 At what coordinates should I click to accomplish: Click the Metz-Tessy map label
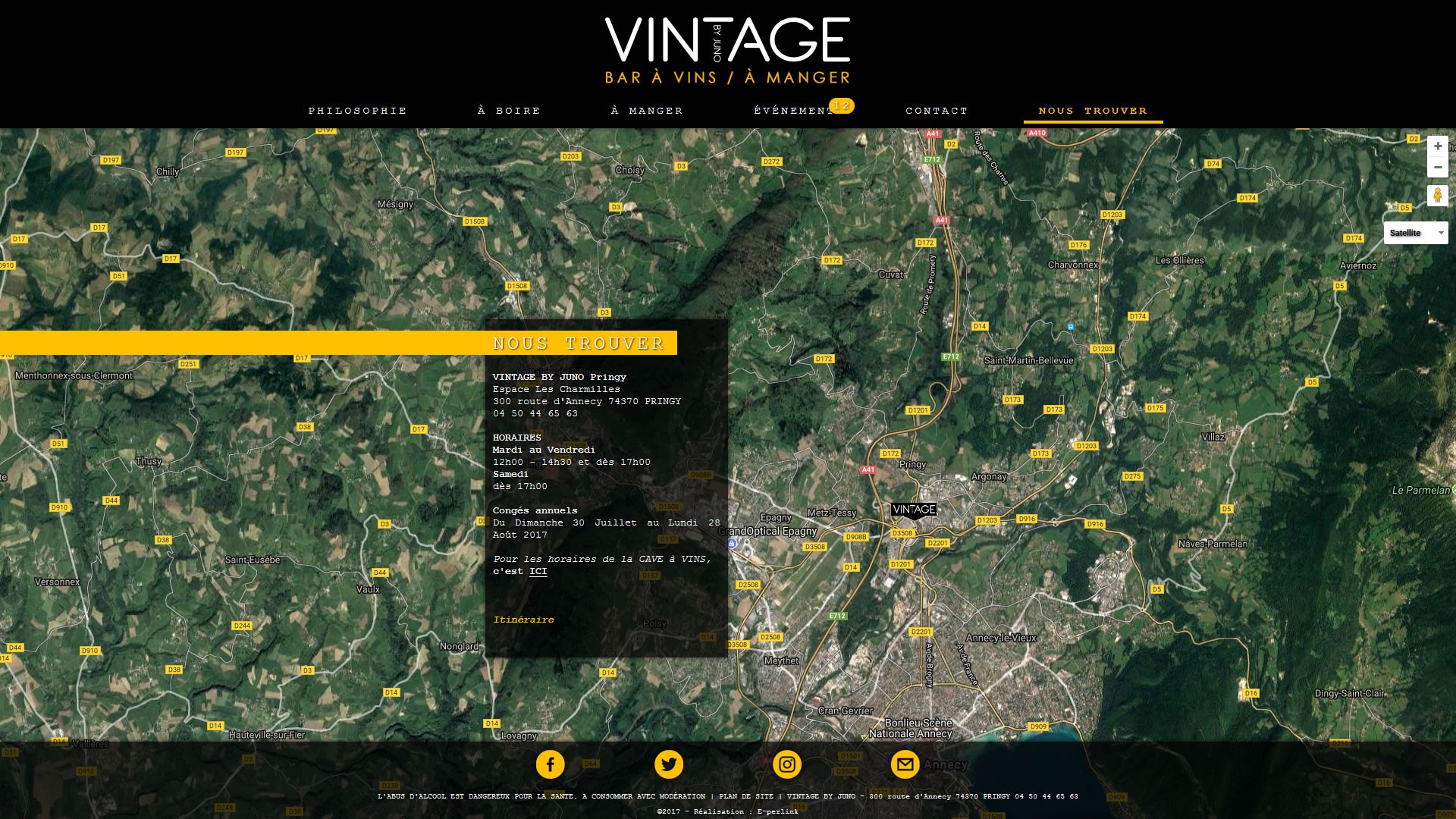click(832, 513)
